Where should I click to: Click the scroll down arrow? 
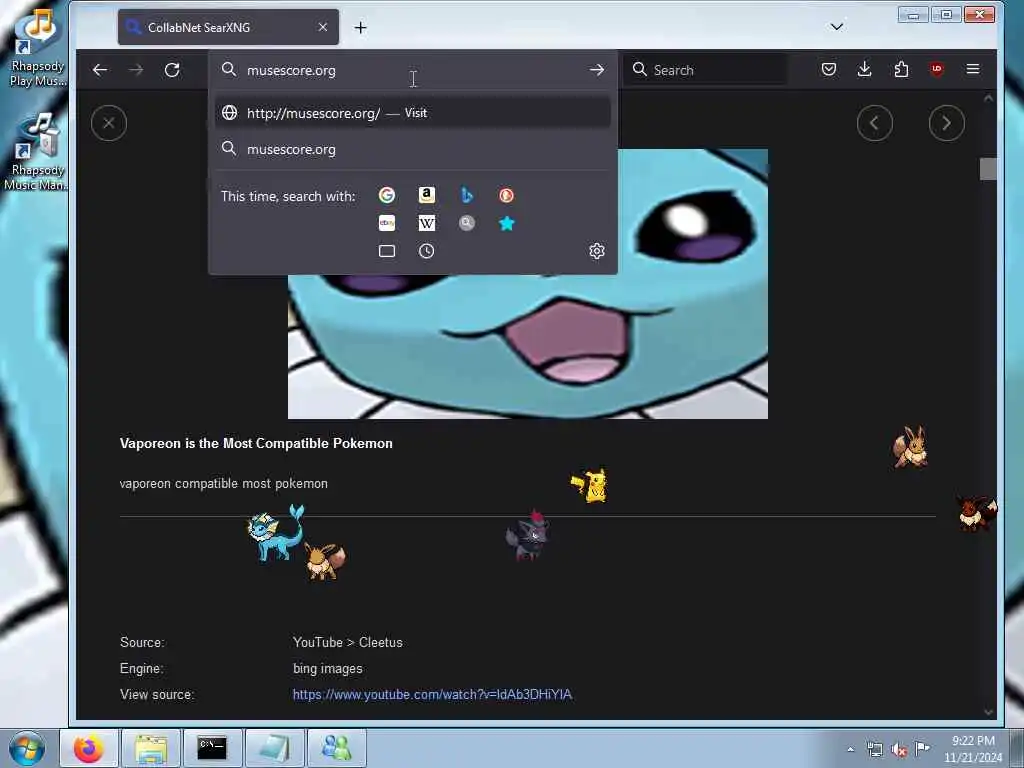point(988,712)
